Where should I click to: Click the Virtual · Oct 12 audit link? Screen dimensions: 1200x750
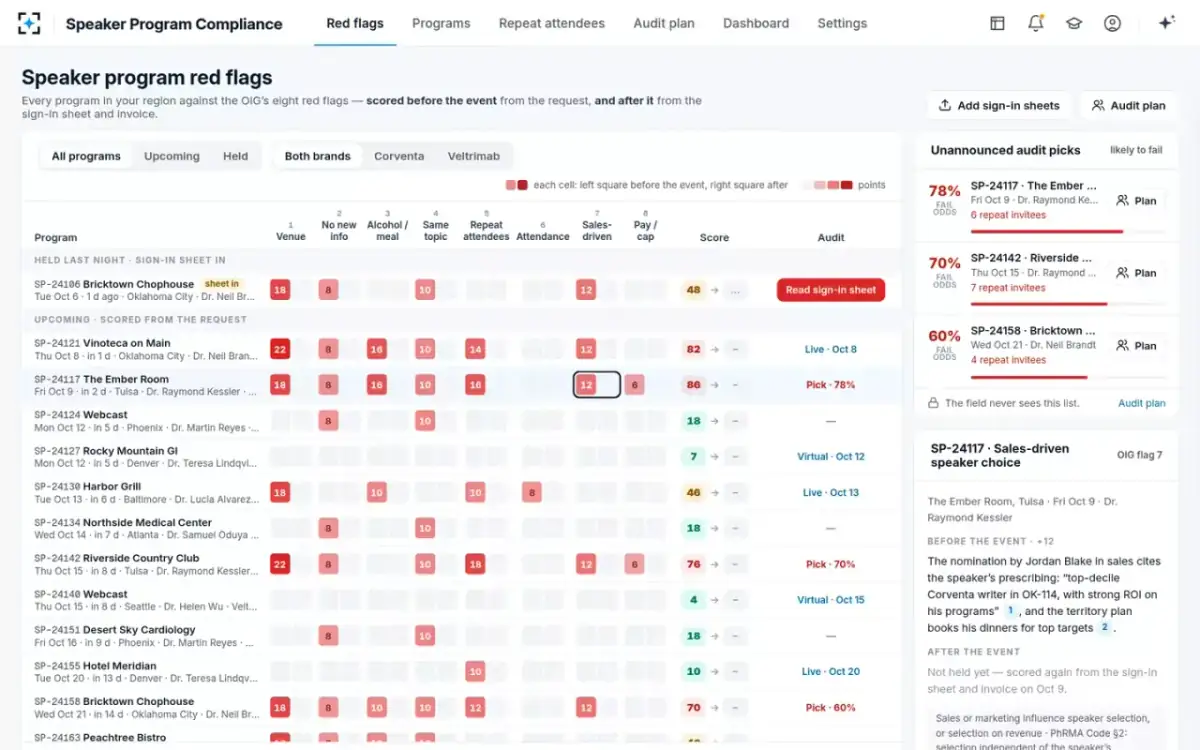coord(830,457)
